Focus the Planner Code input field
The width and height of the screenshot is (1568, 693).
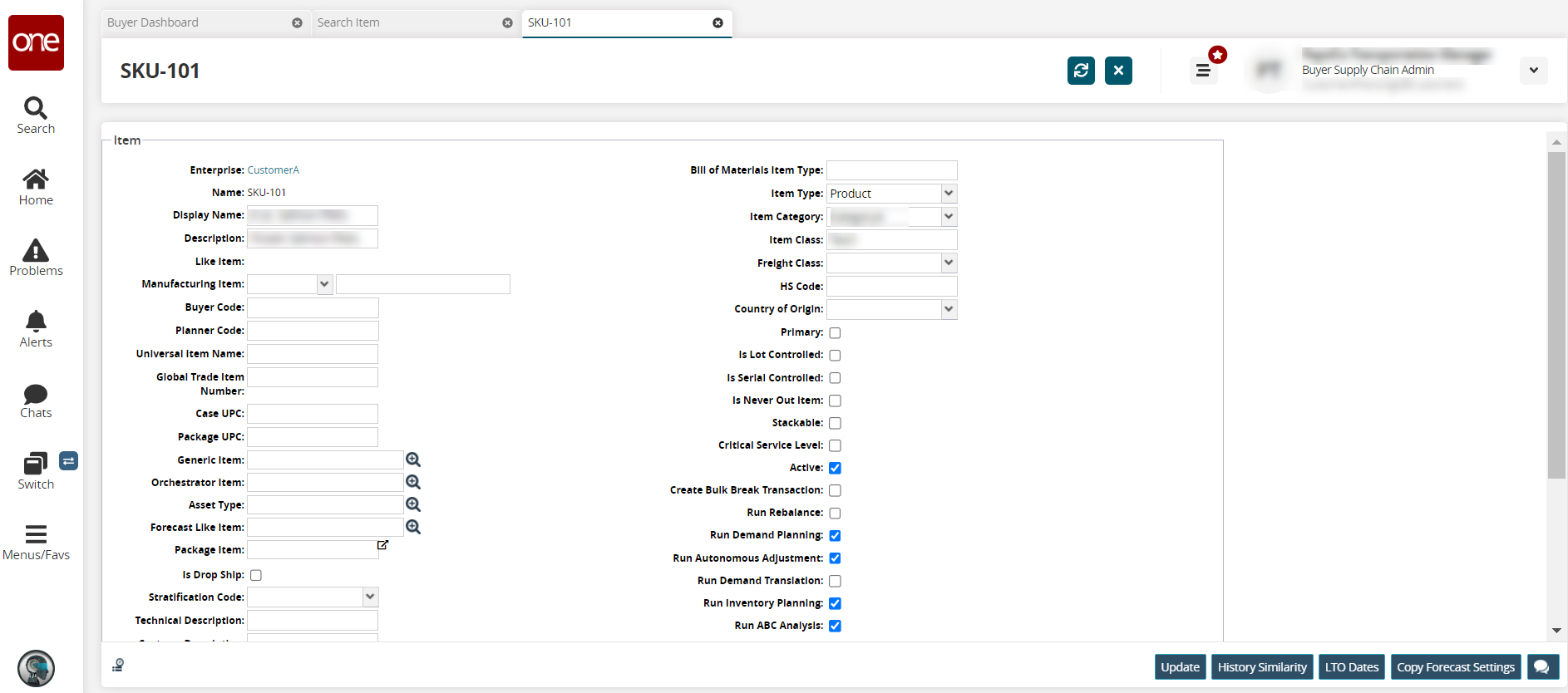coord(313,331)
